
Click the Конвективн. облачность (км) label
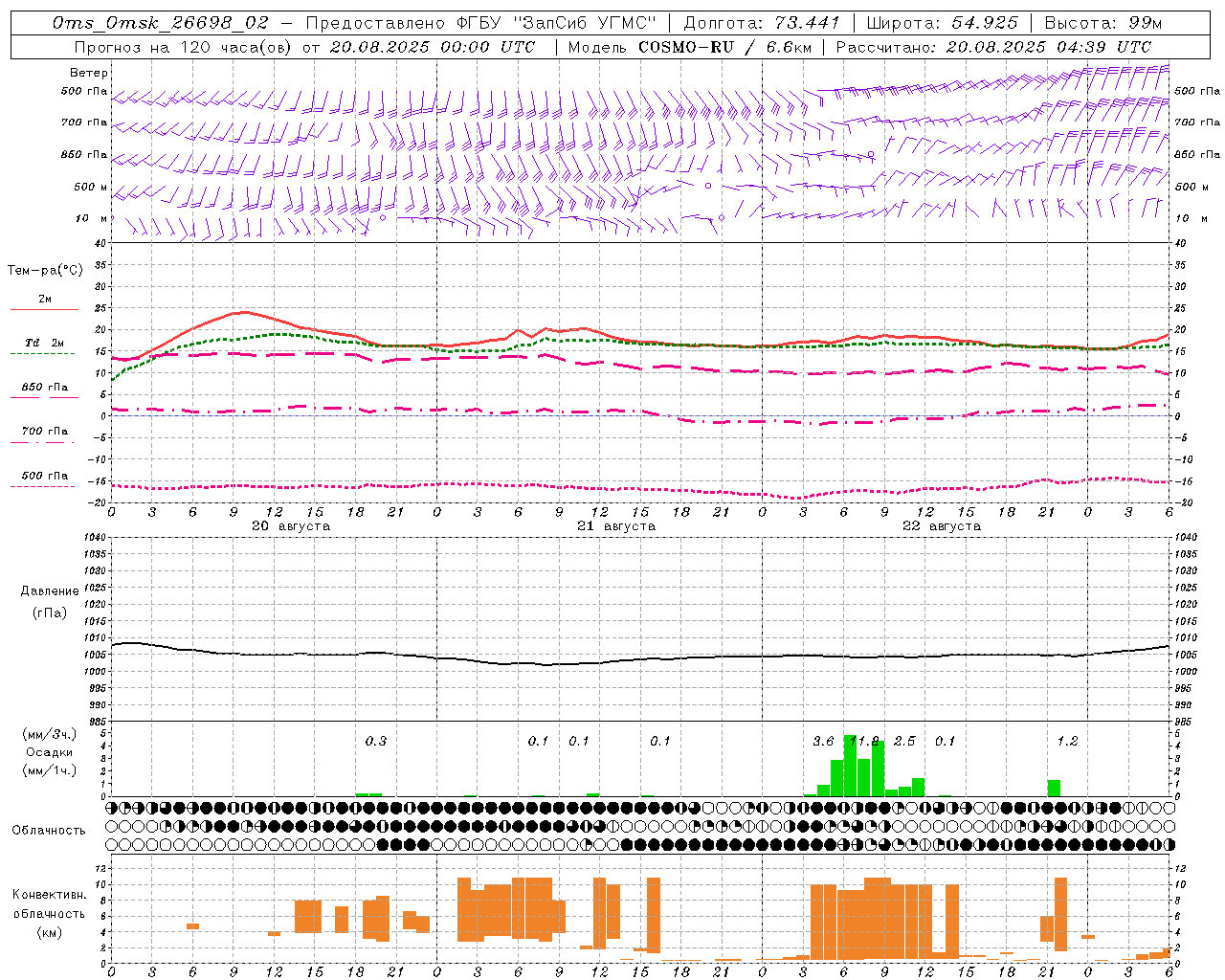point(50,913)
